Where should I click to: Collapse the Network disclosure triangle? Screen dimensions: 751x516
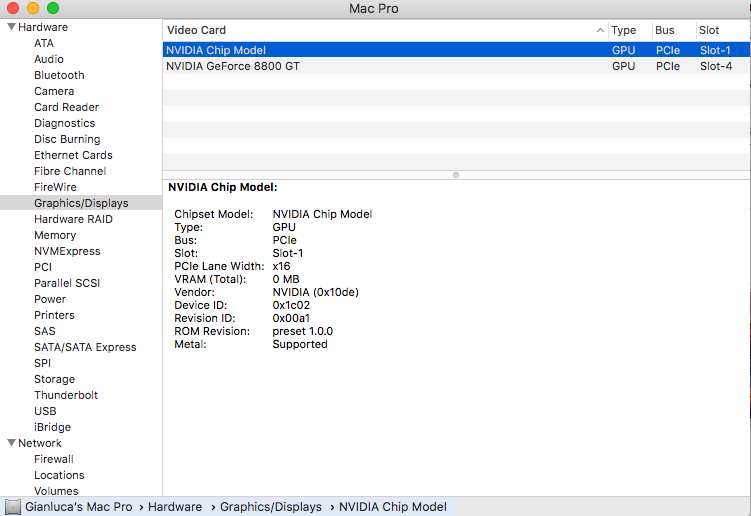[x=11, y=443]
